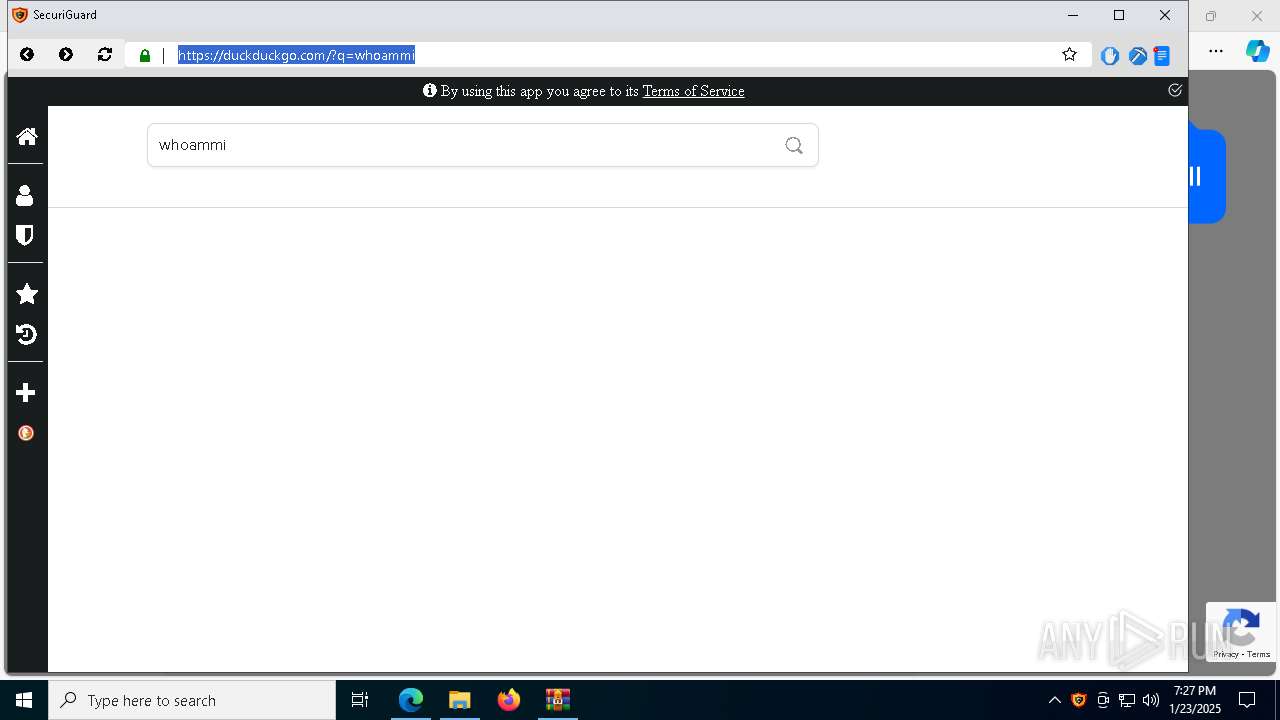The width and height of the screenshot is (1280, 720).
Task: Switch to Microsoft Edge on the taskbar
Action: pos(411,700)
